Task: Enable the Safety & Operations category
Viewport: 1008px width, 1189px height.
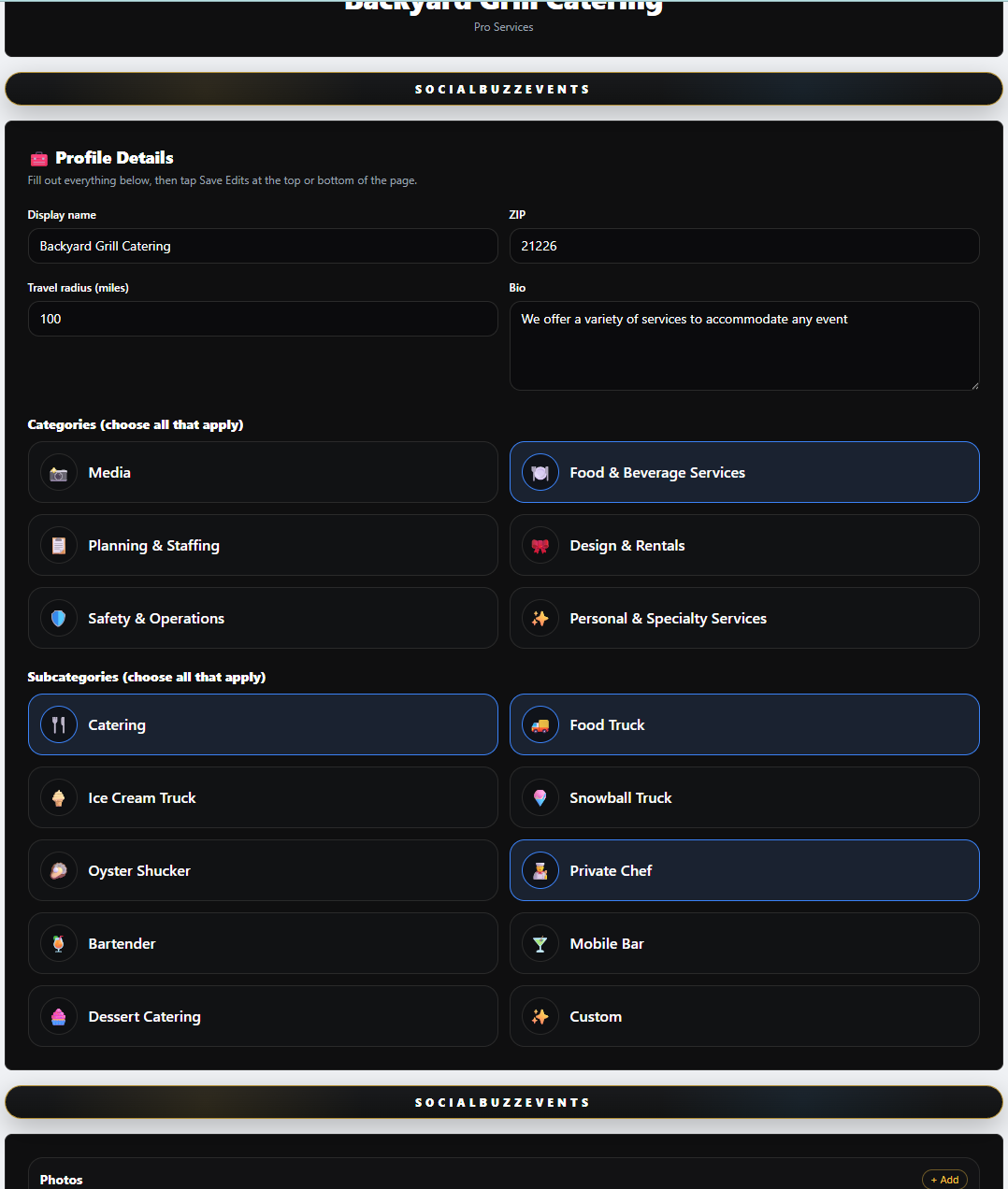Action: click(263, 618)
